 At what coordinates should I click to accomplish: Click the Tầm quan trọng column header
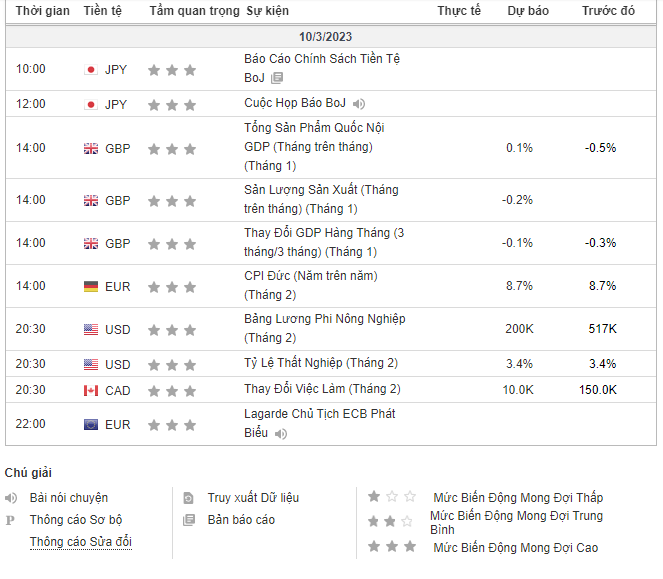coord(195,11)
